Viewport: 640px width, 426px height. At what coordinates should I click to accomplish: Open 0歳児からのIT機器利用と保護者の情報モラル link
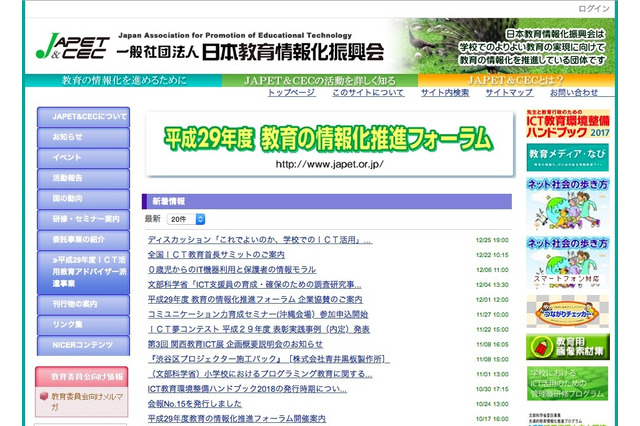[x=232, y=270]
